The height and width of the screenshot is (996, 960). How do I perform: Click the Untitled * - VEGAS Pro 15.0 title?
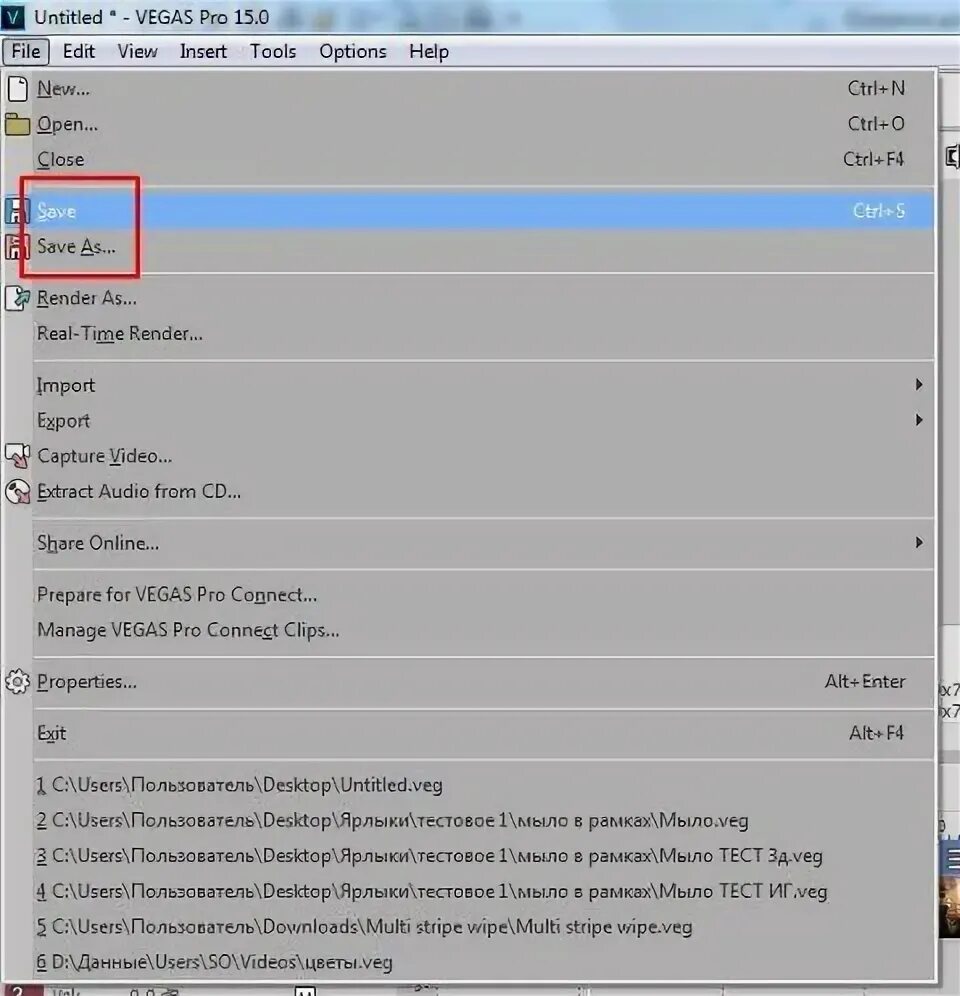point(151,17)
